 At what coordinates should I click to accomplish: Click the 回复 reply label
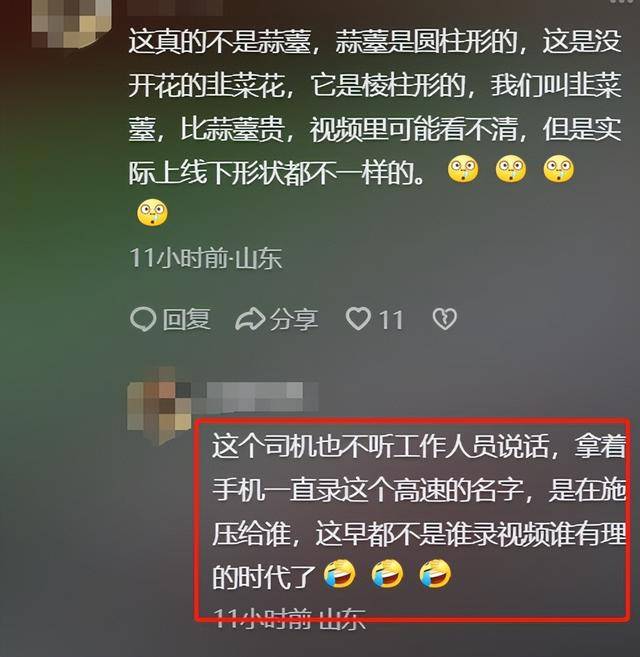coord(187,319)
